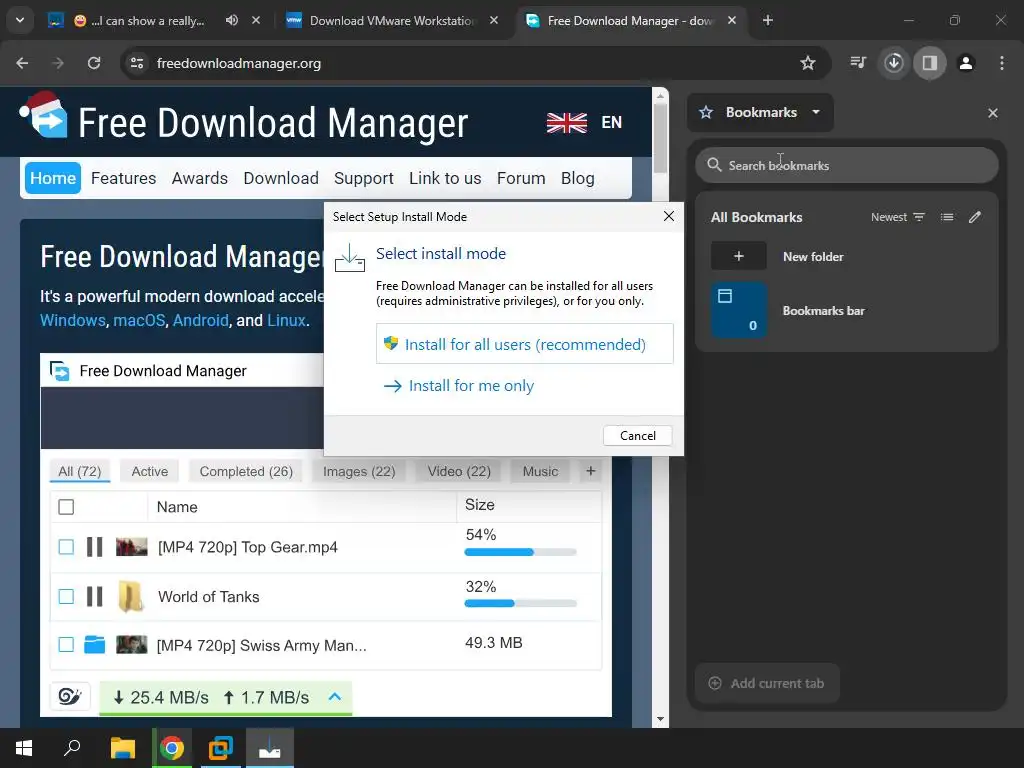This screenshot has height=768, width=1024.
Task: Check the Top Gear.mp4 checkbox
Action: coord(66,547)
